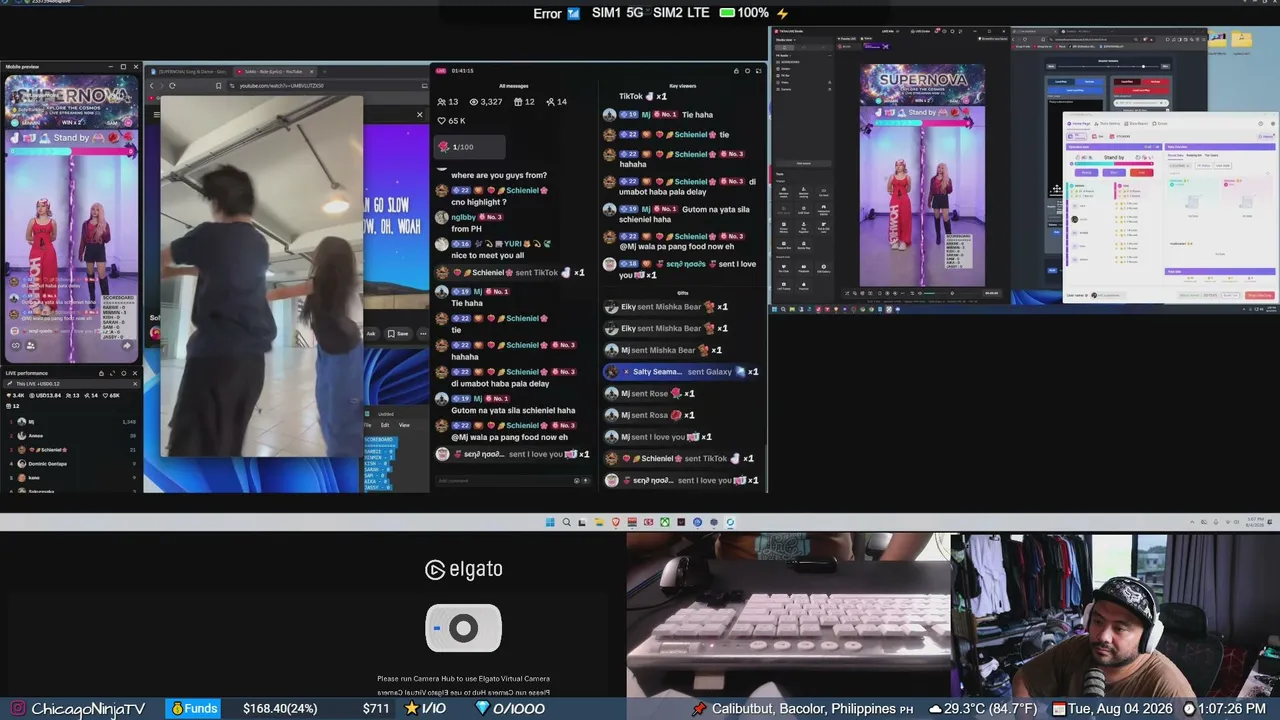Dismiss the Salty Seama Galaxy gift with x
This screenshot has width=1280, height=720.
click(x=627, y=372)
